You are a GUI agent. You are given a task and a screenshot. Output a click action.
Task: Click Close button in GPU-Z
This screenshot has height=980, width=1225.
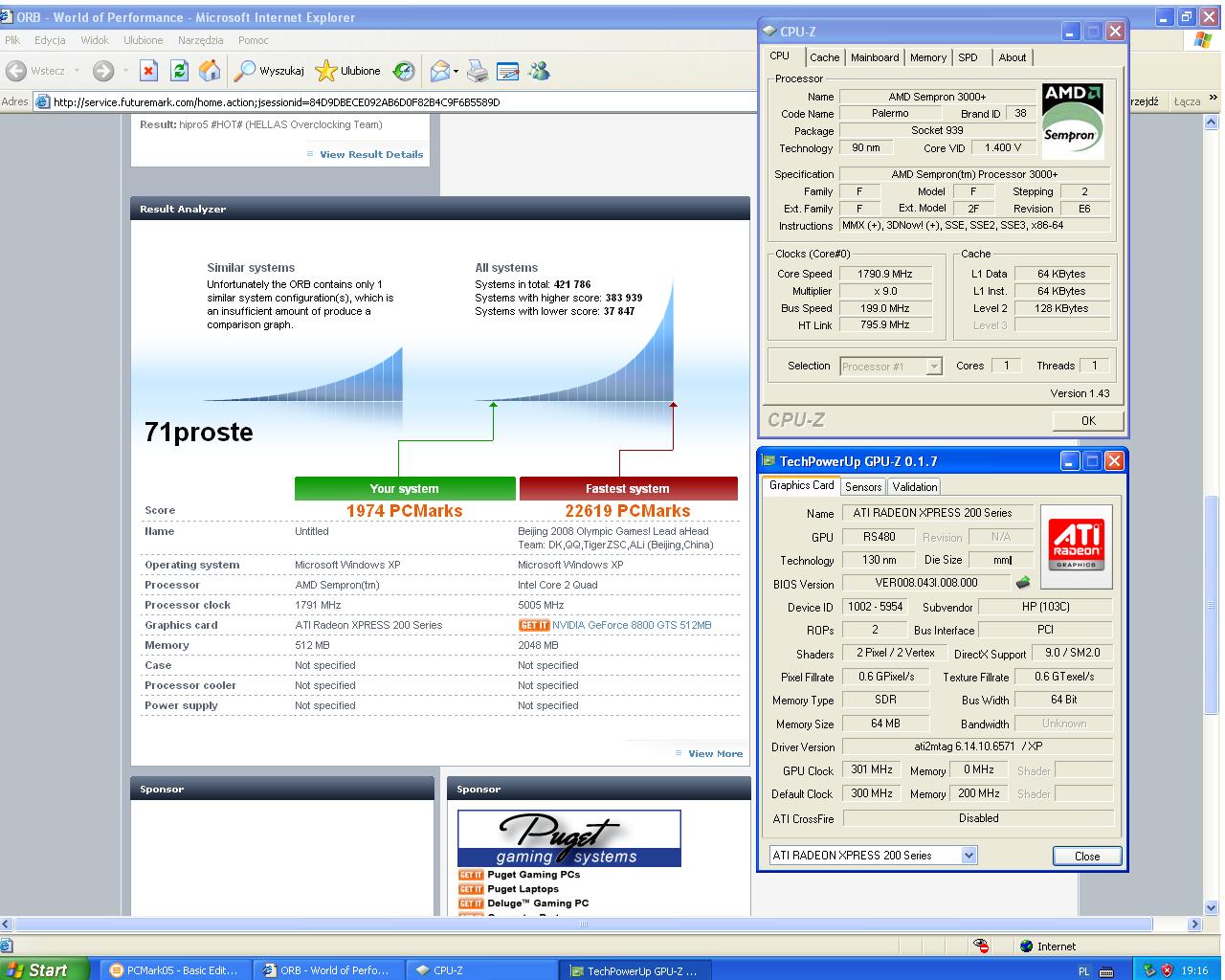coord(1087,856)
